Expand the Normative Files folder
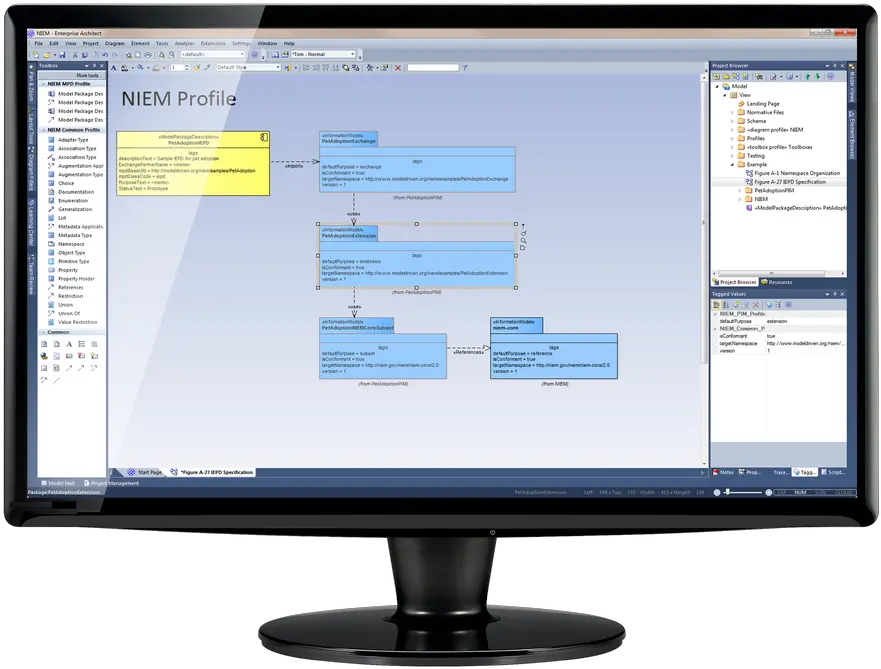 [x=732, y=112]
